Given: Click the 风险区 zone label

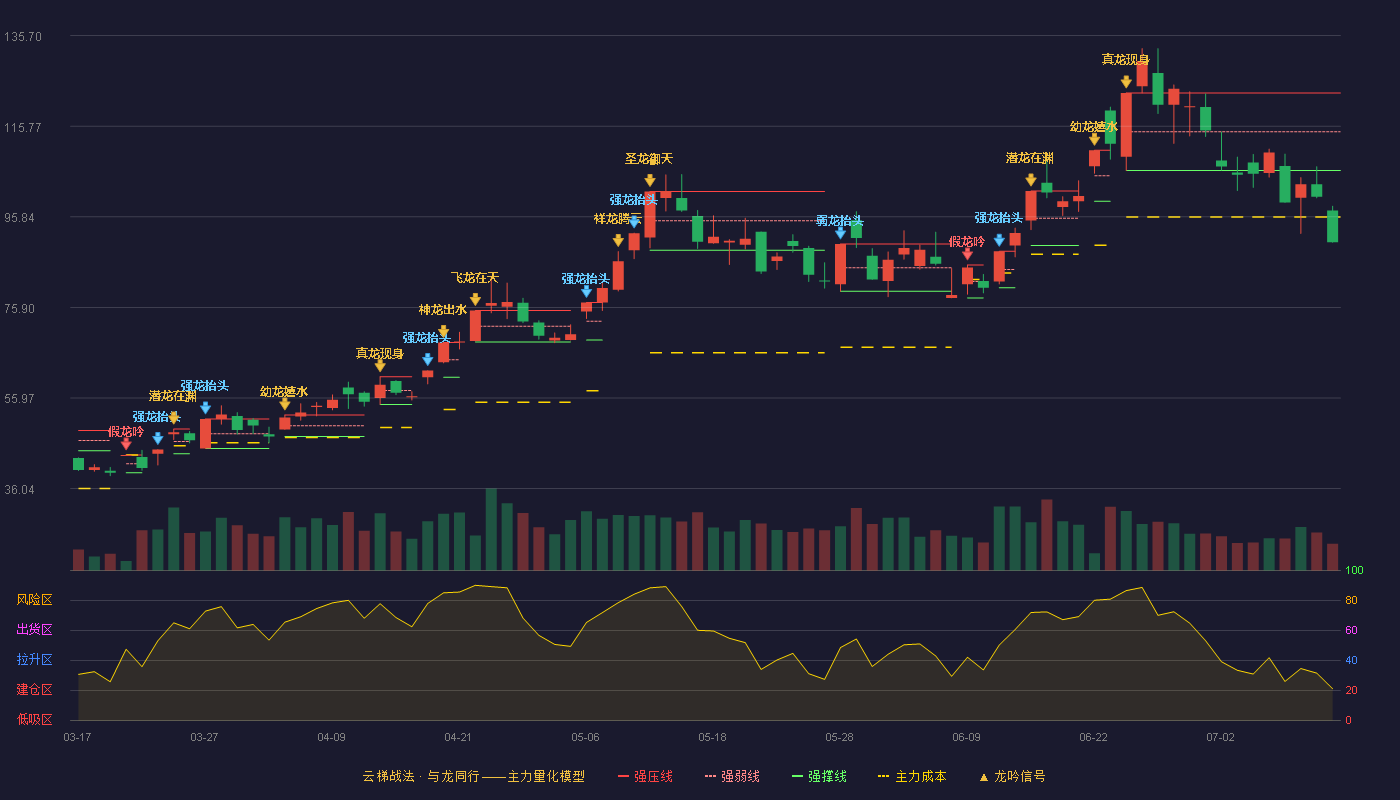Looking at the screenshot, I should coord(34,600).
